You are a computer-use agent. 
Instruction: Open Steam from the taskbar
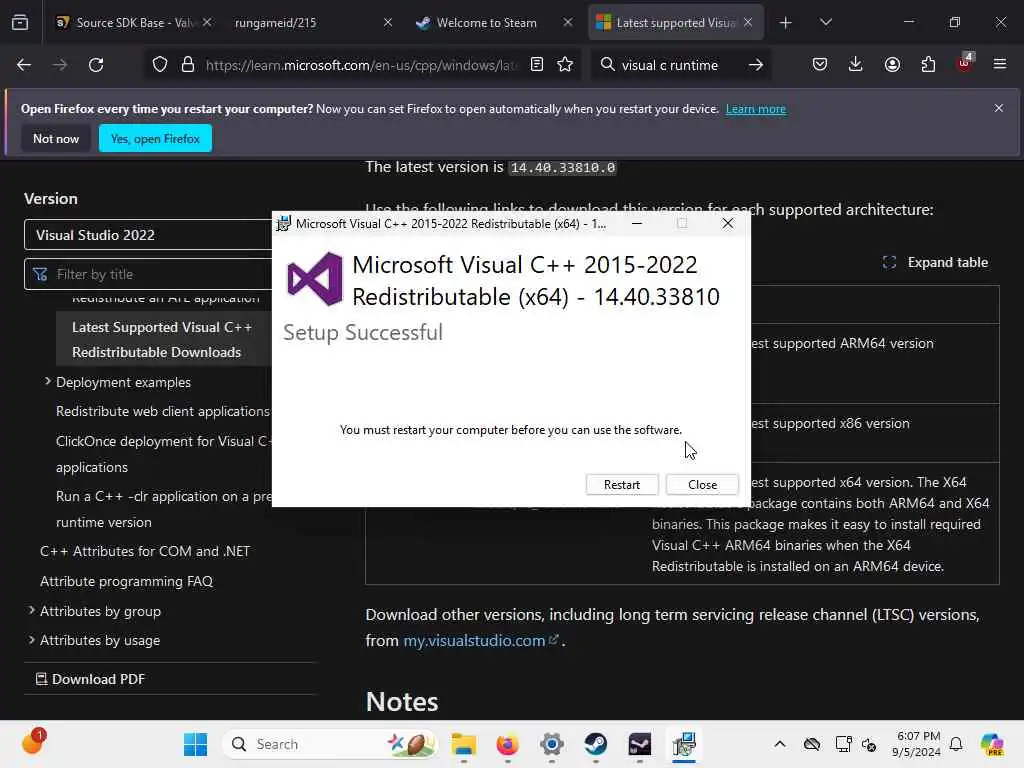[596, 744]
